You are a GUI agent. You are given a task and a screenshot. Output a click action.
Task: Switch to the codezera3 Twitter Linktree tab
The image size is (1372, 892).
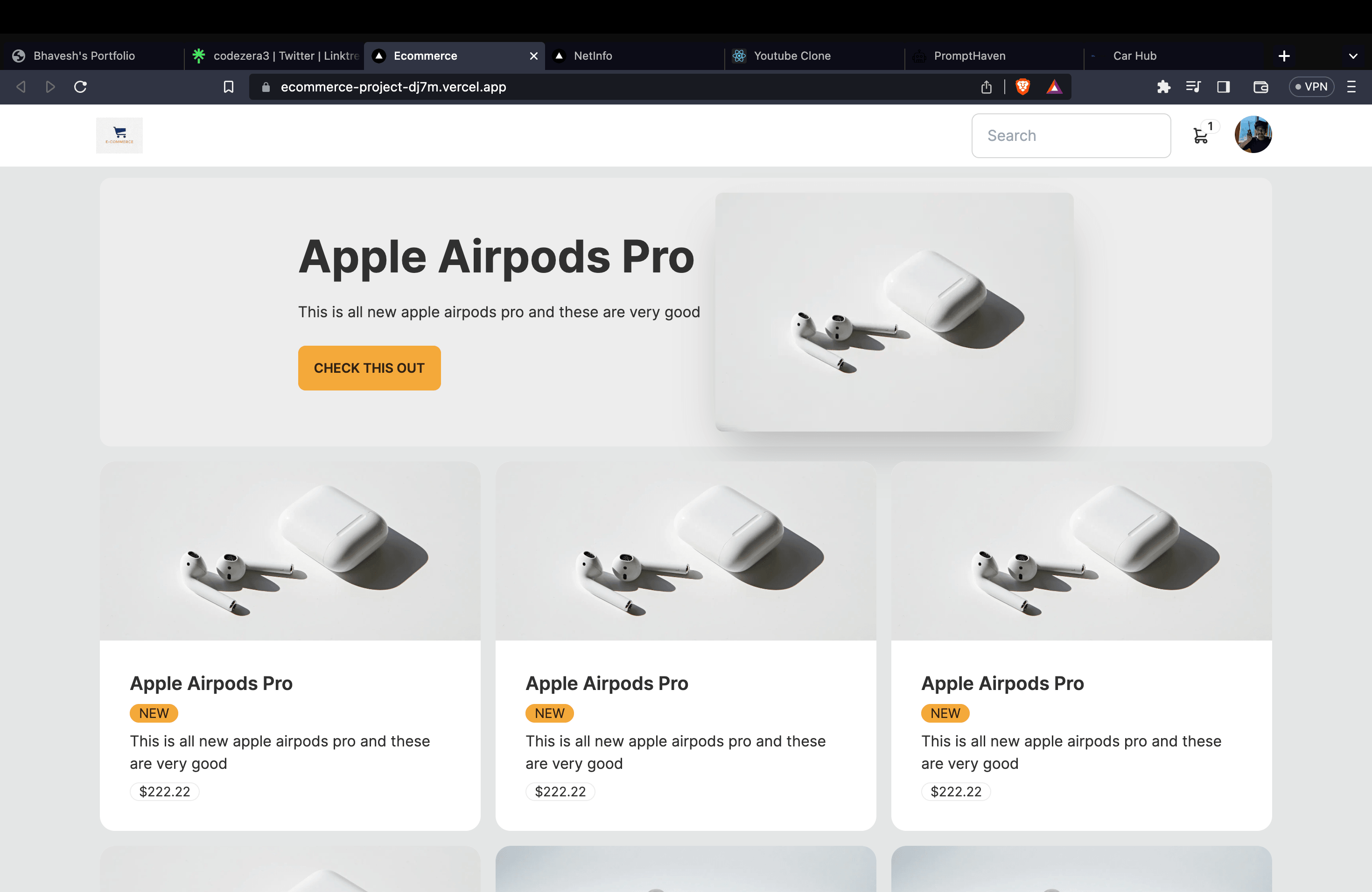coord(274,56)
